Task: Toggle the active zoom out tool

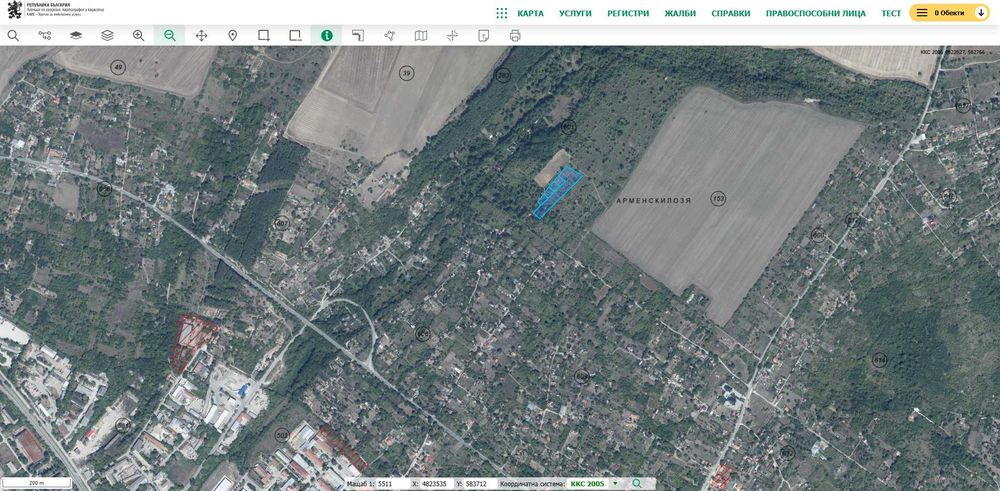Action: point(169,35)
